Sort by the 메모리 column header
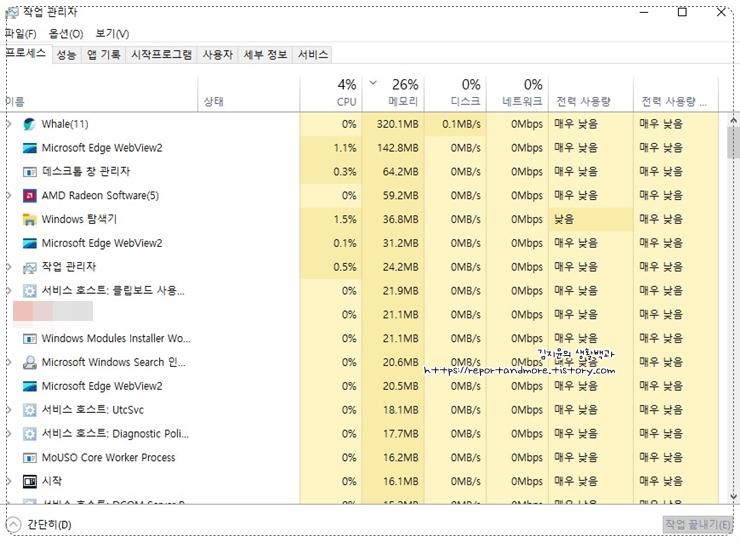 (394, 93)
